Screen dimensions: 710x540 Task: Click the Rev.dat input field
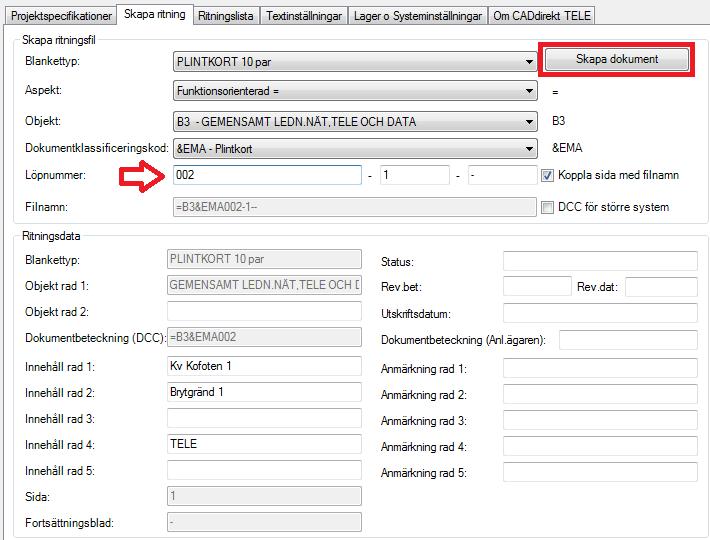[662, 287]
